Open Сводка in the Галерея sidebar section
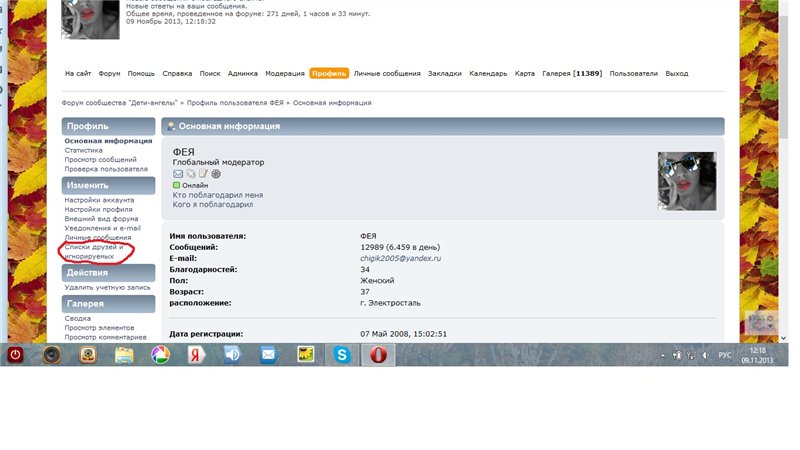Viewport: 800px width, 450px height. click(78, 318)
